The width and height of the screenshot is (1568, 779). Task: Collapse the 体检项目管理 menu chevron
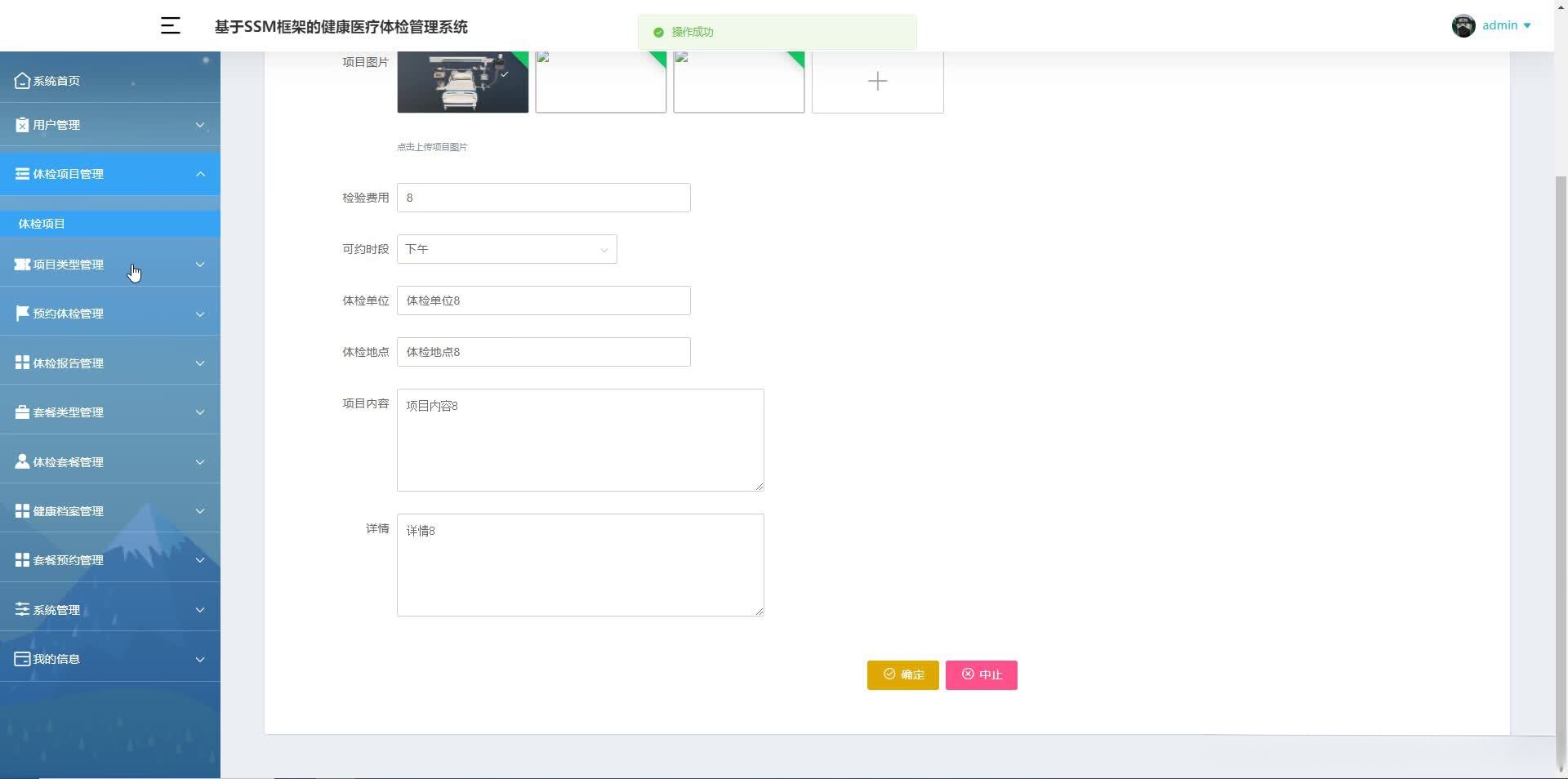coord(200,174)
